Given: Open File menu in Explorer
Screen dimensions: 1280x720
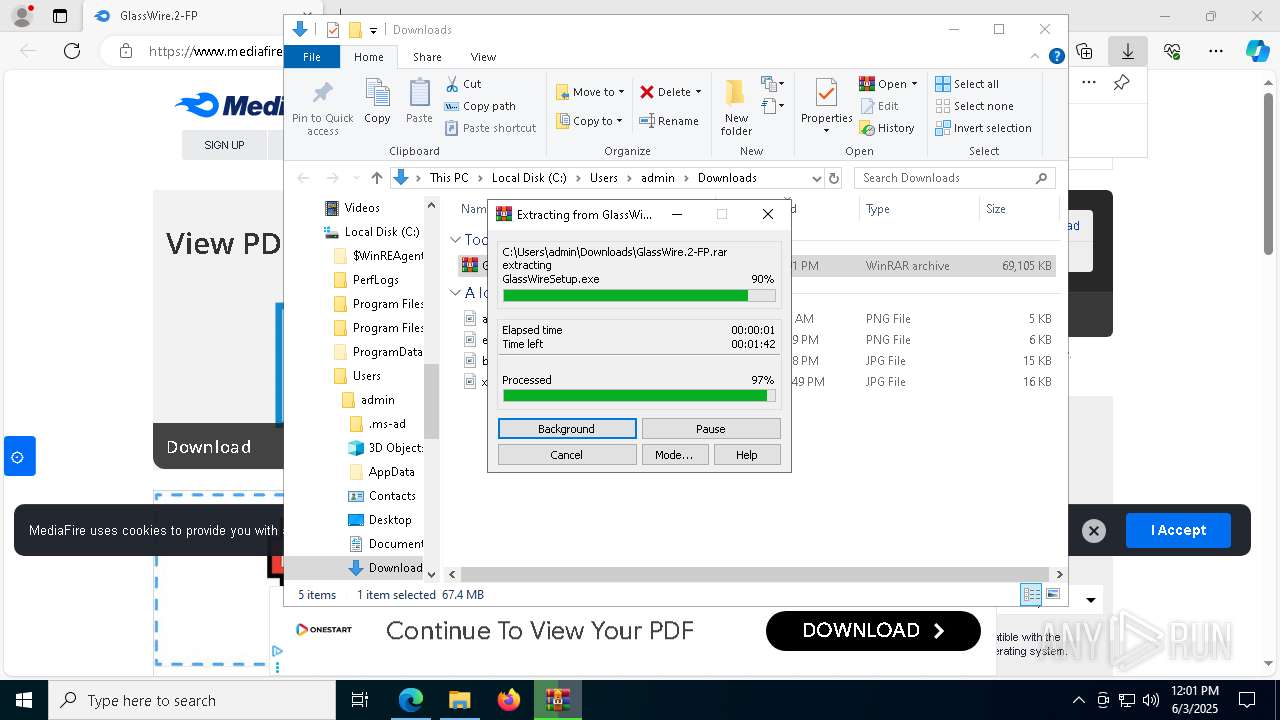Looking at the screenshot, I should coord(312,57).
